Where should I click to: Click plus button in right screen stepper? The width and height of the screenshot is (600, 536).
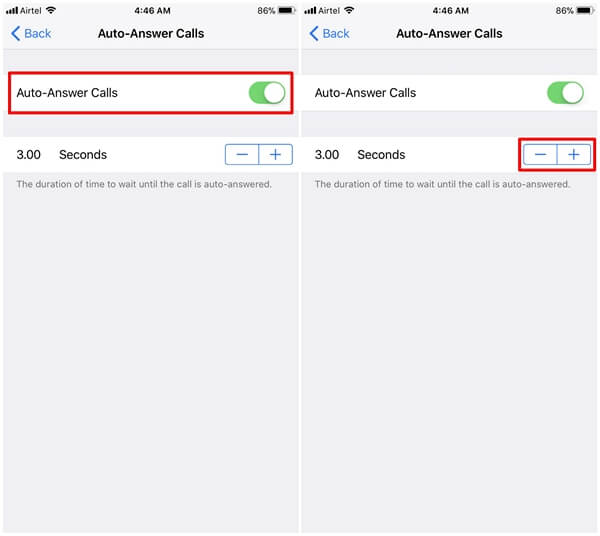pos(574,155)
